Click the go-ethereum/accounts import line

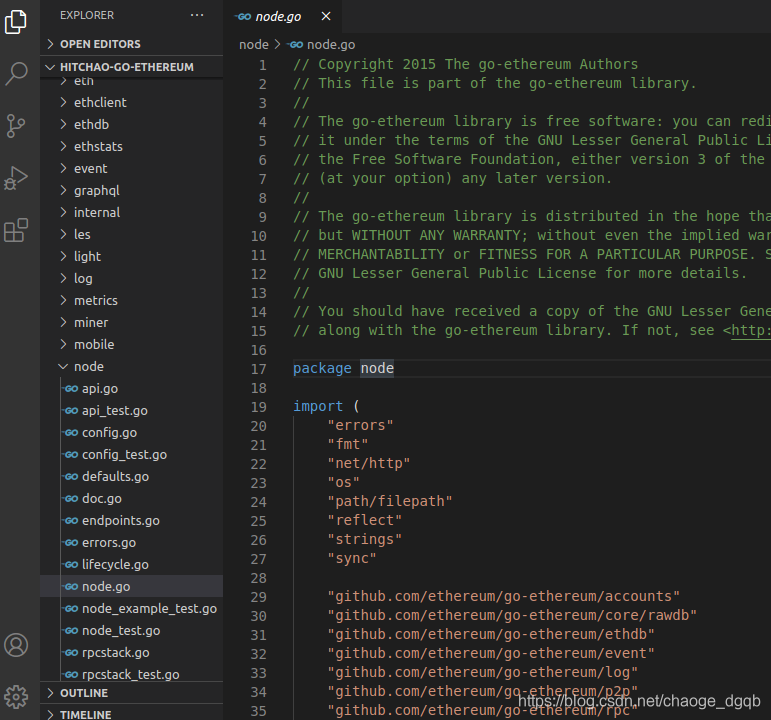[x=504, y=597]
